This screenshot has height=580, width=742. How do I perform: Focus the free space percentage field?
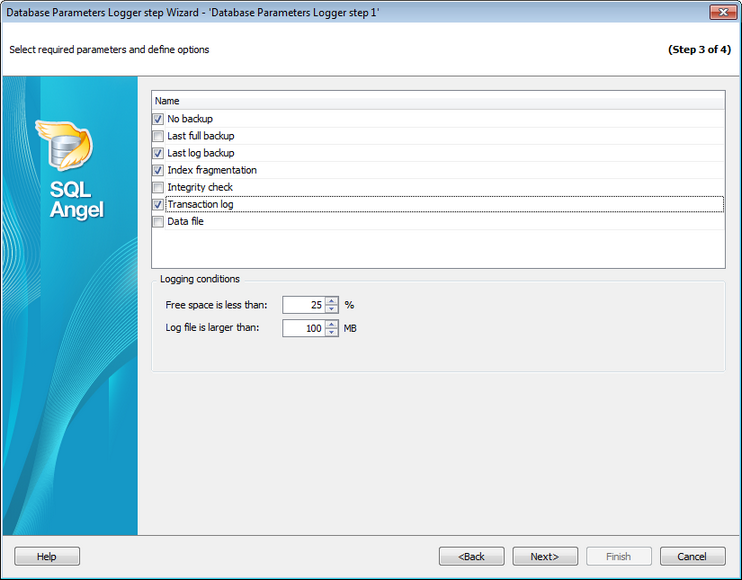304,305
